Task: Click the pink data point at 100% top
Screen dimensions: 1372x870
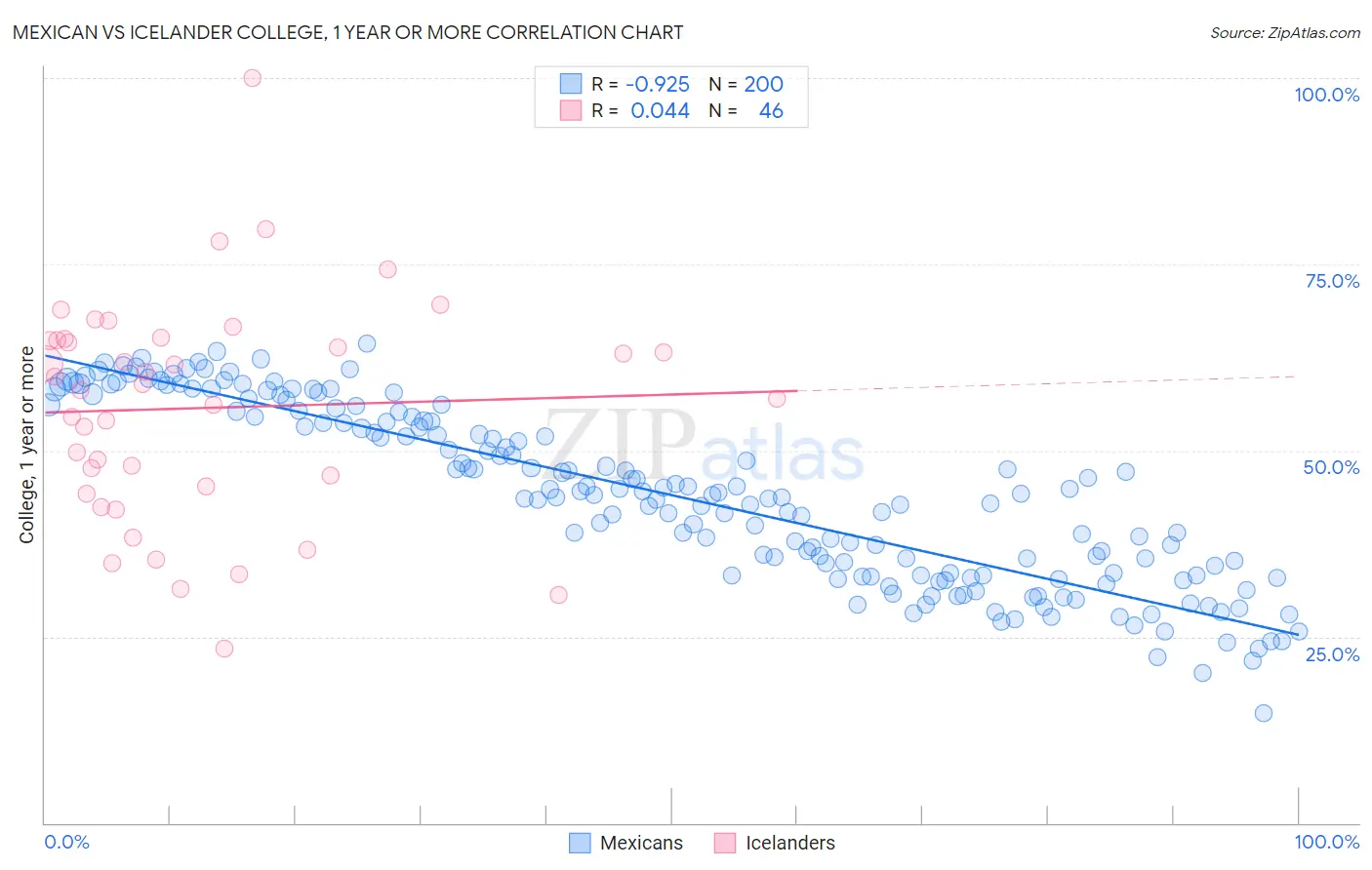Action: tap(252, 78)
